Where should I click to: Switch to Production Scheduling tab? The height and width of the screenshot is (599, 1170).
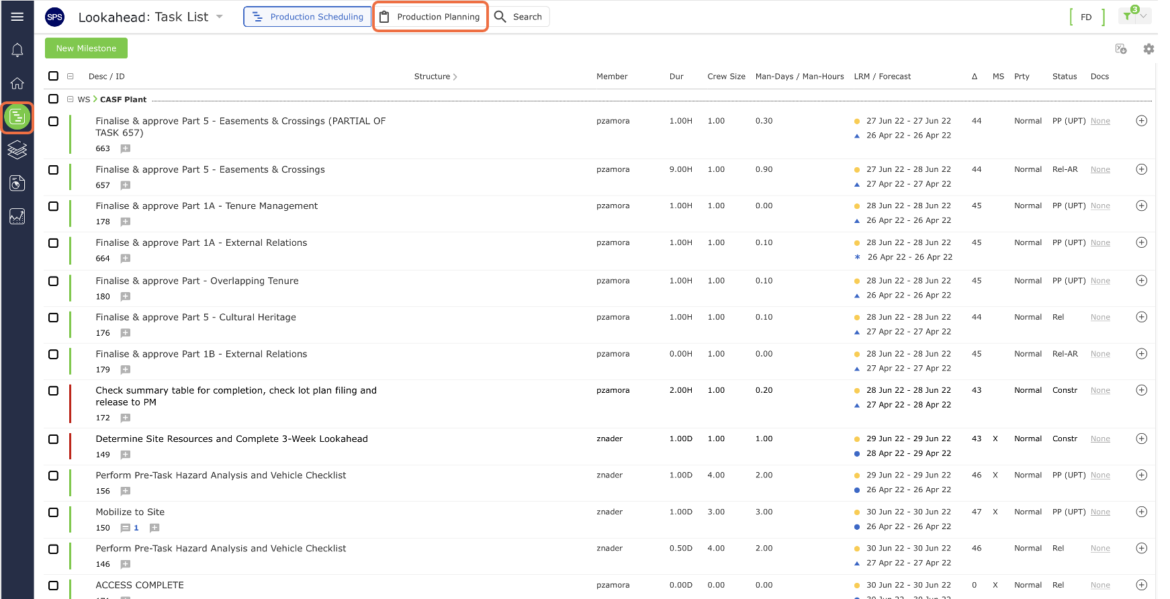click(x=307, y=16)
